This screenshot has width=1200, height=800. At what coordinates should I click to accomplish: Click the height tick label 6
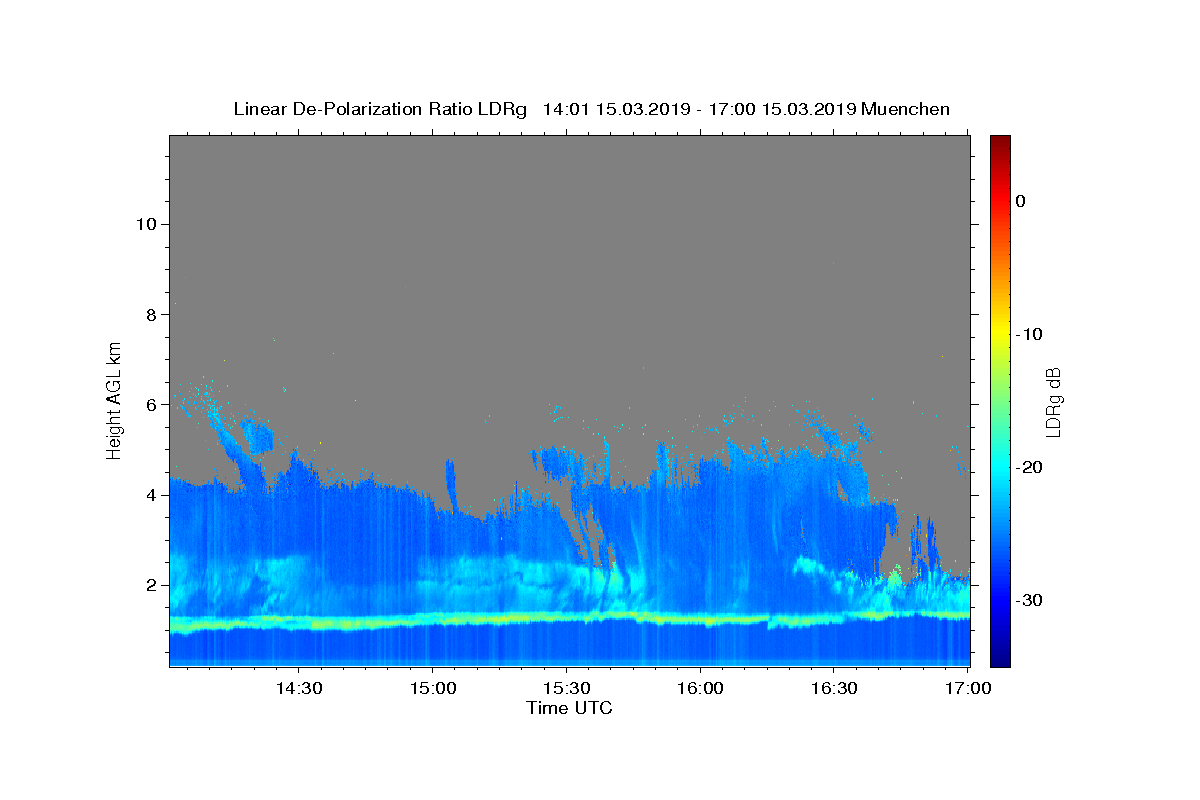[x=150, y=404]
